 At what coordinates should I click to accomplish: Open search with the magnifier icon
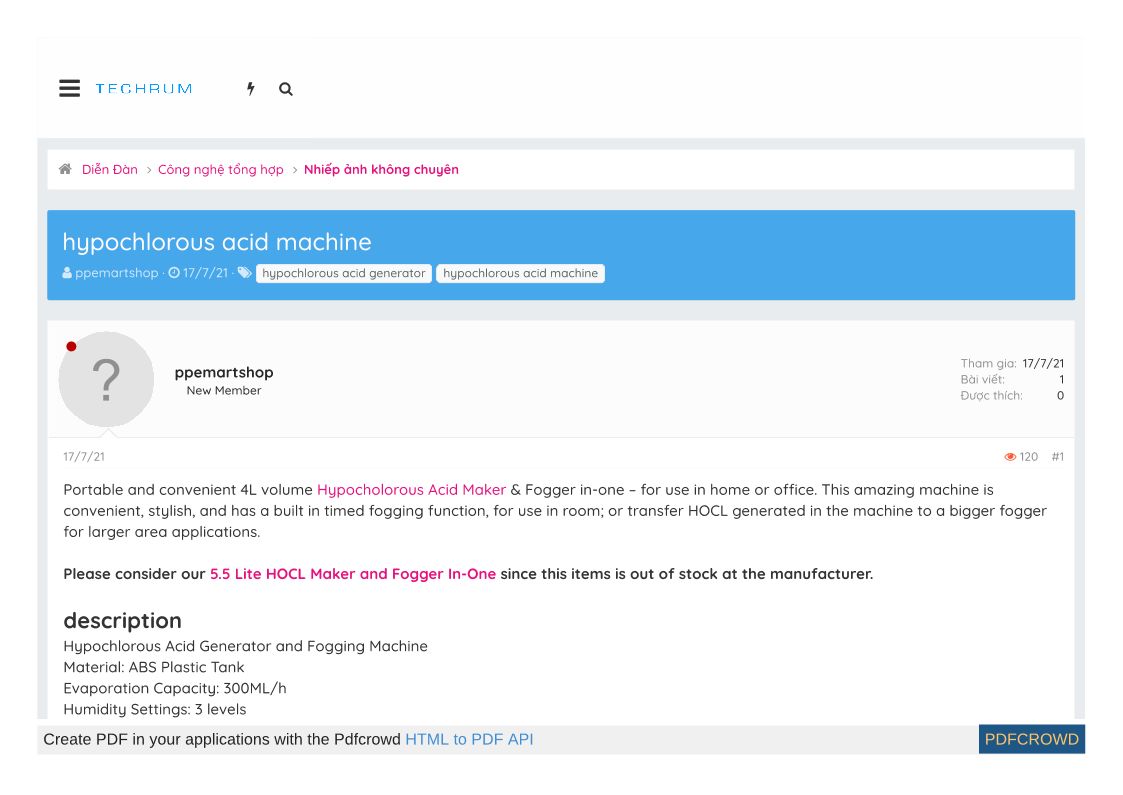click(x=286, y=89)
